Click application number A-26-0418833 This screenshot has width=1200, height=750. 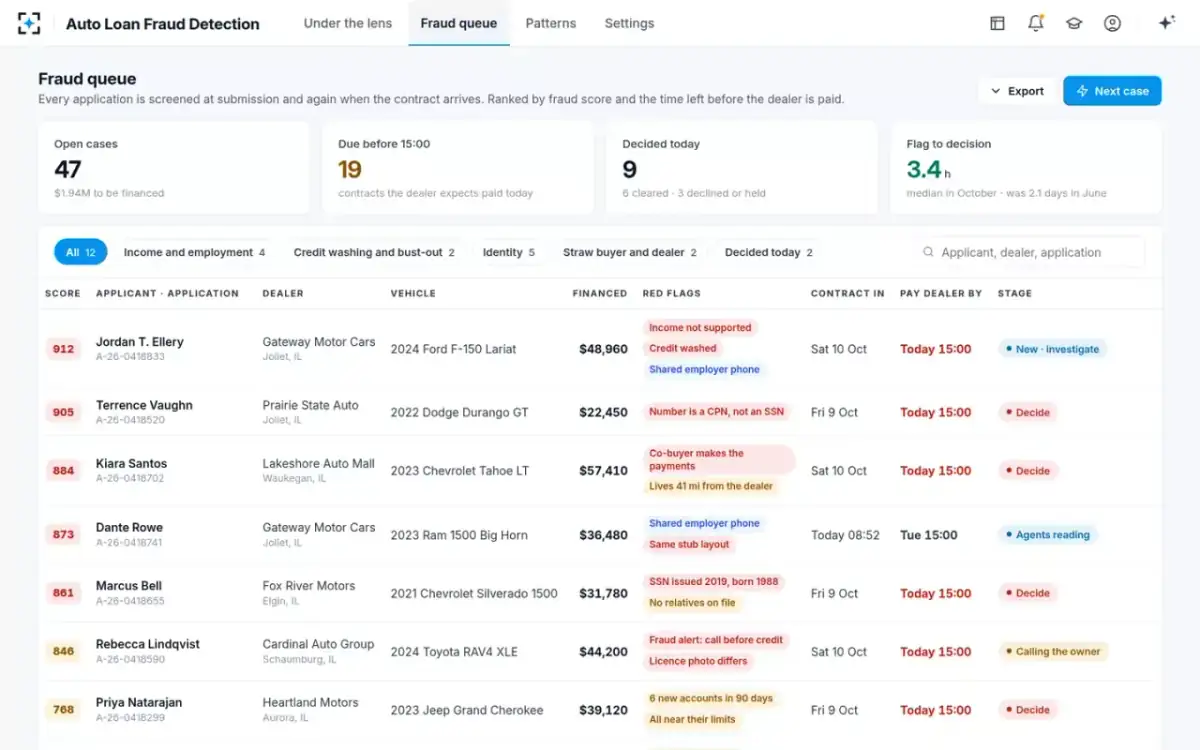click(130, 356)
